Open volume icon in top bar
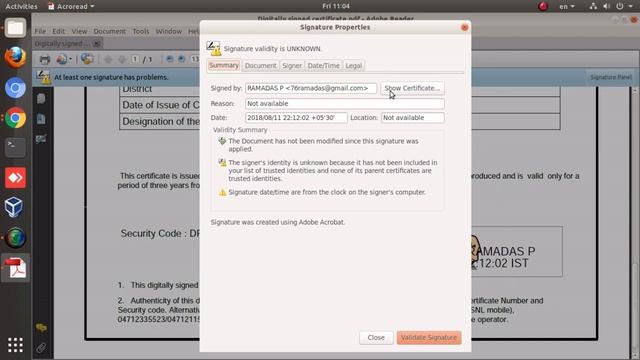Viewport: 640px width, 360px height. [607, 6]
